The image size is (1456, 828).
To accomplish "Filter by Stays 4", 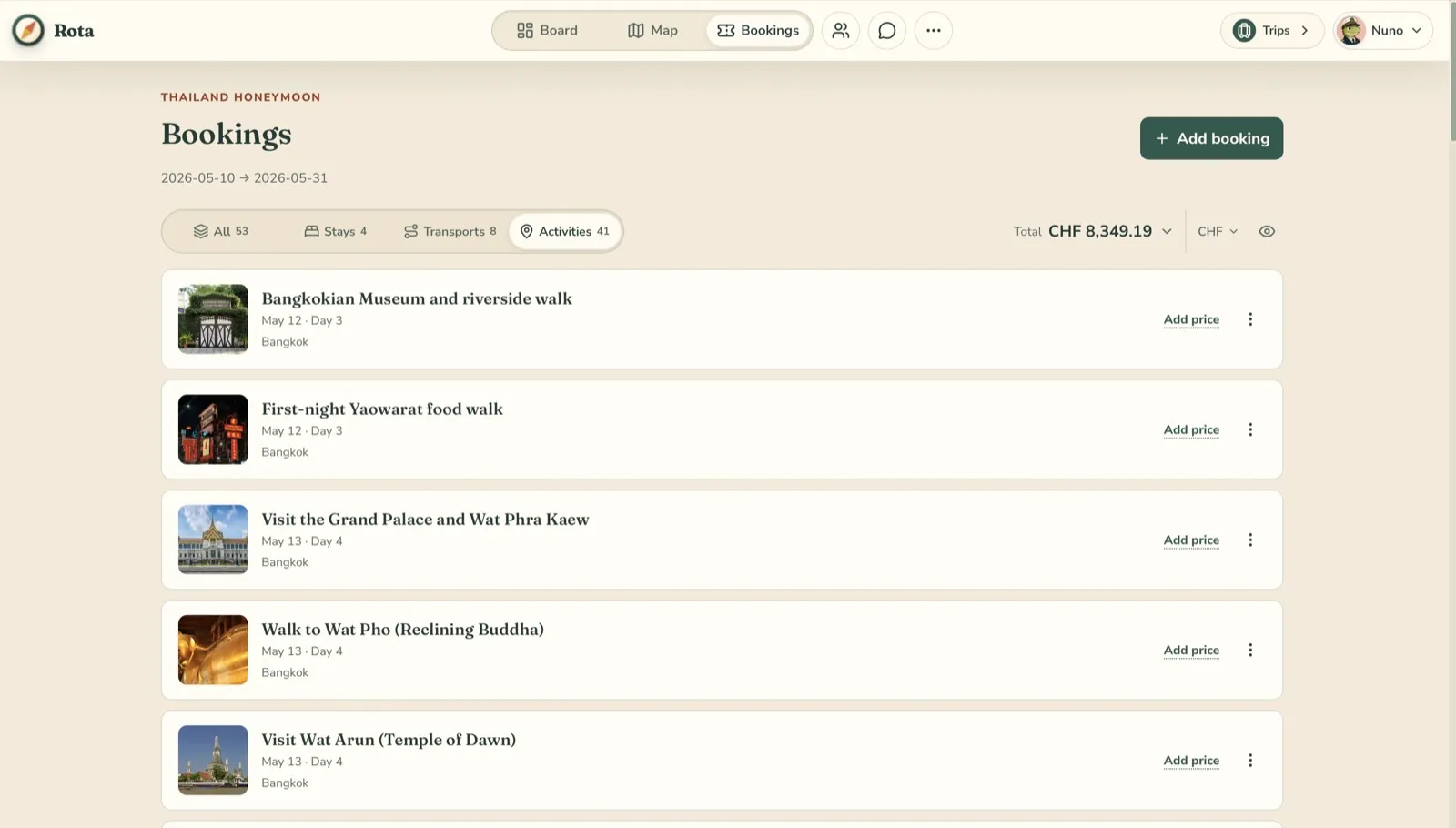I will coord(335,231).
